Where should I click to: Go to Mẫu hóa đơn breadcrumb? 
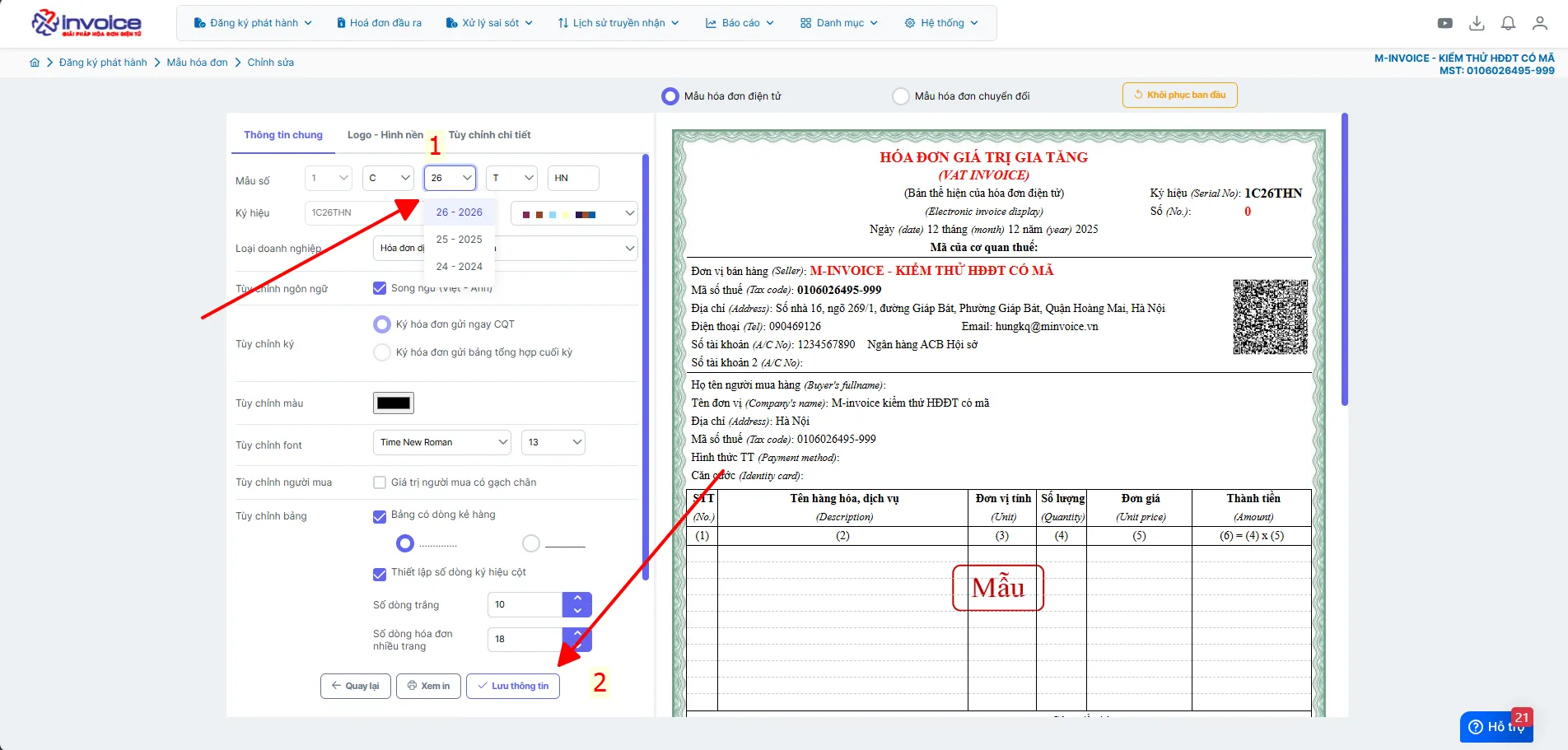pyautogui.click(x=197, y=63)
